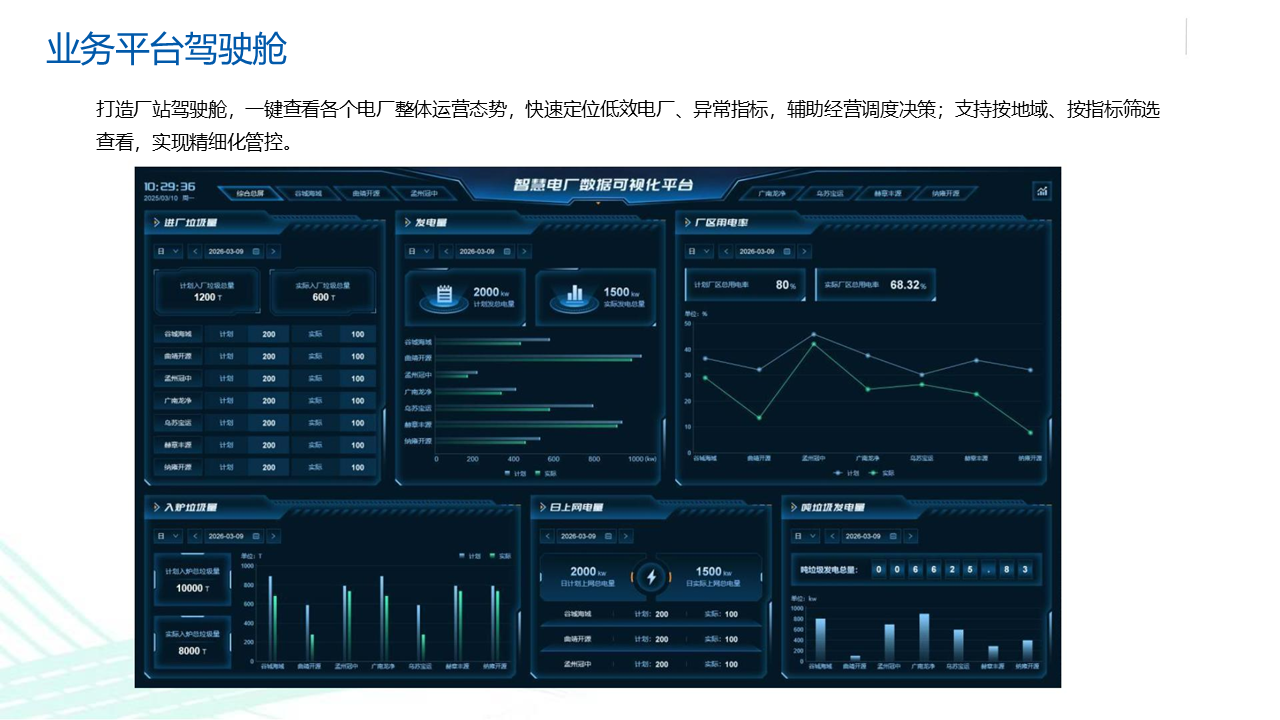
Task: Open the 日 period dropdown in 进厂垃圾量
Action: [168, 252]
